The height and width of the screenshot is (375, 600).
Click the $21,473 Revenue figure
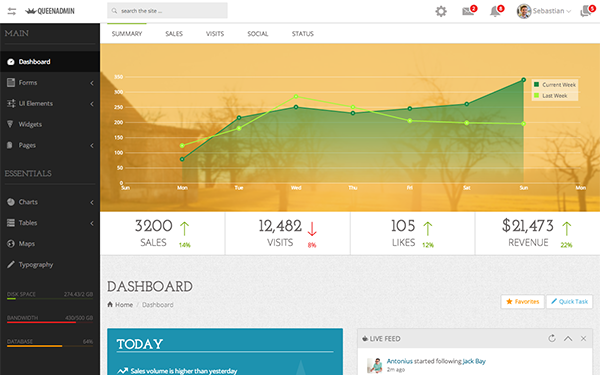click(528, 226)
